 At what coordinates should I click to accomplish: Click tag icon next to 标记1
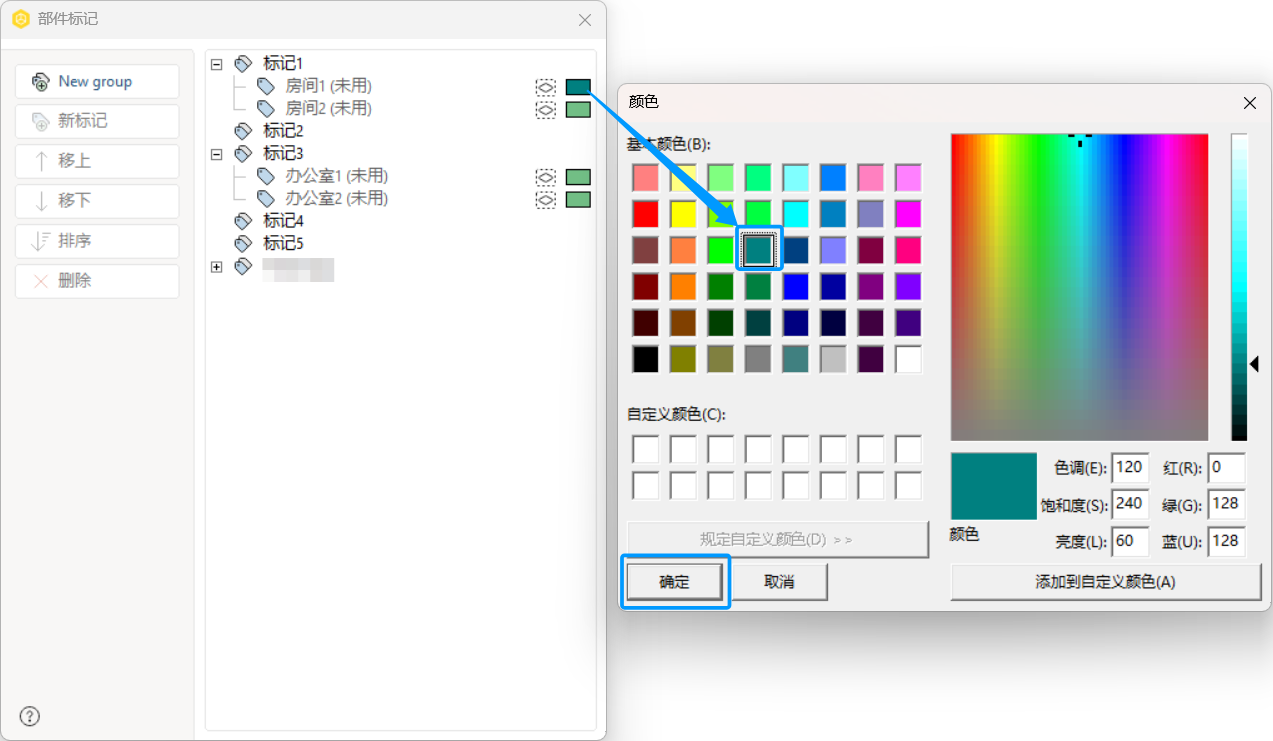pos(243,63)
